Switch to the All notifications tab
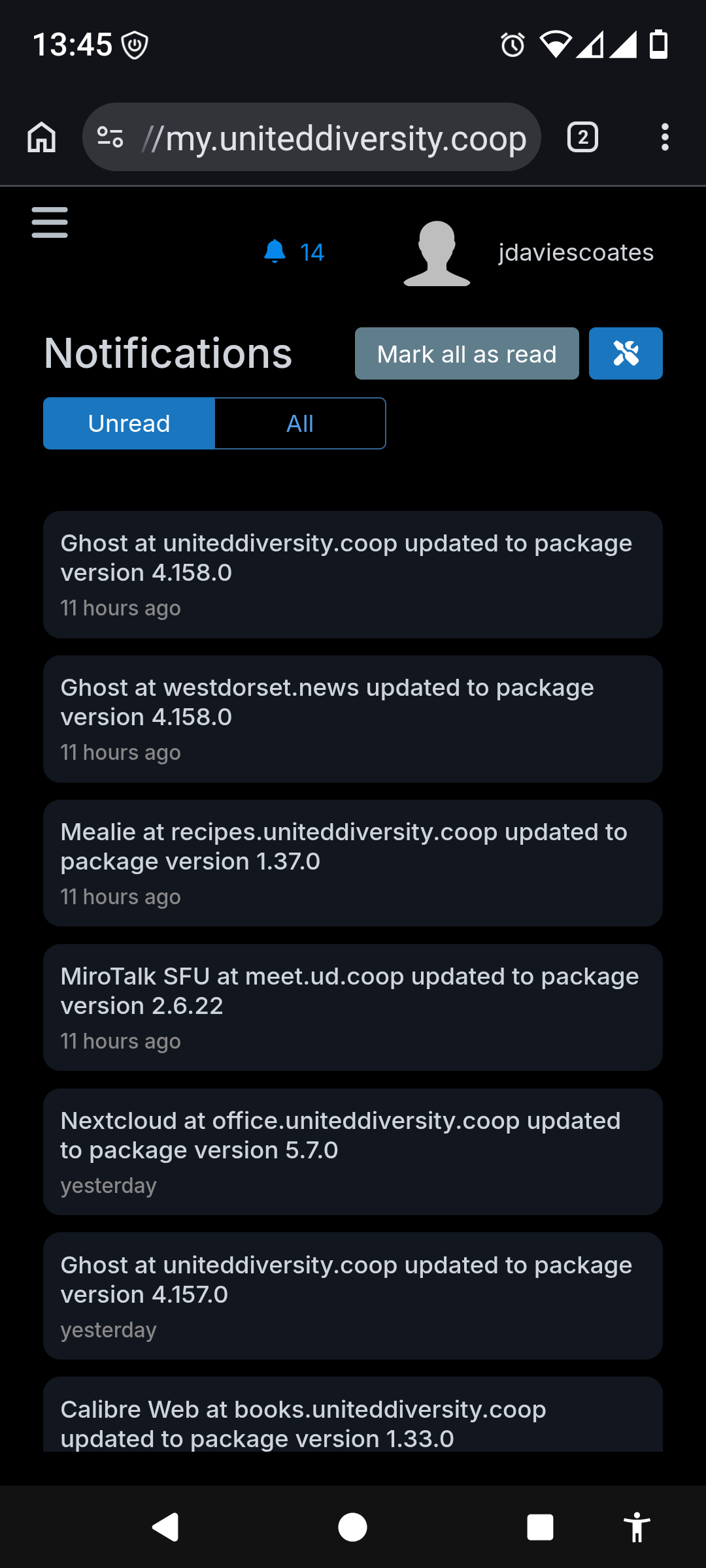 click(x=300, y=423)
